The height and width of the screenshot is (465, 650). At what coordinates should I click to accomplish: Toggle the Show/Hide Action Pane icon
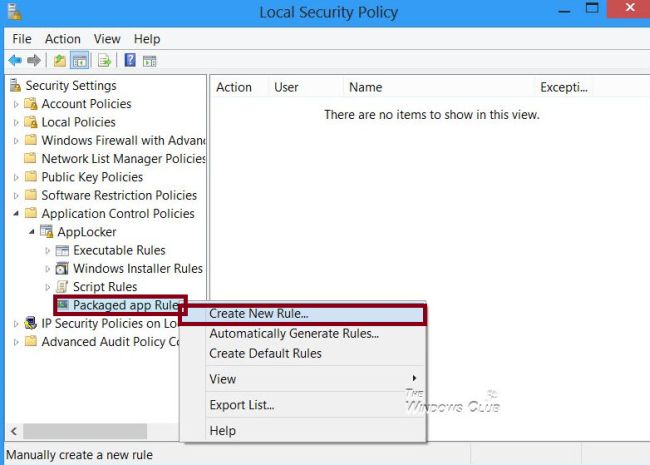(150, 61)
